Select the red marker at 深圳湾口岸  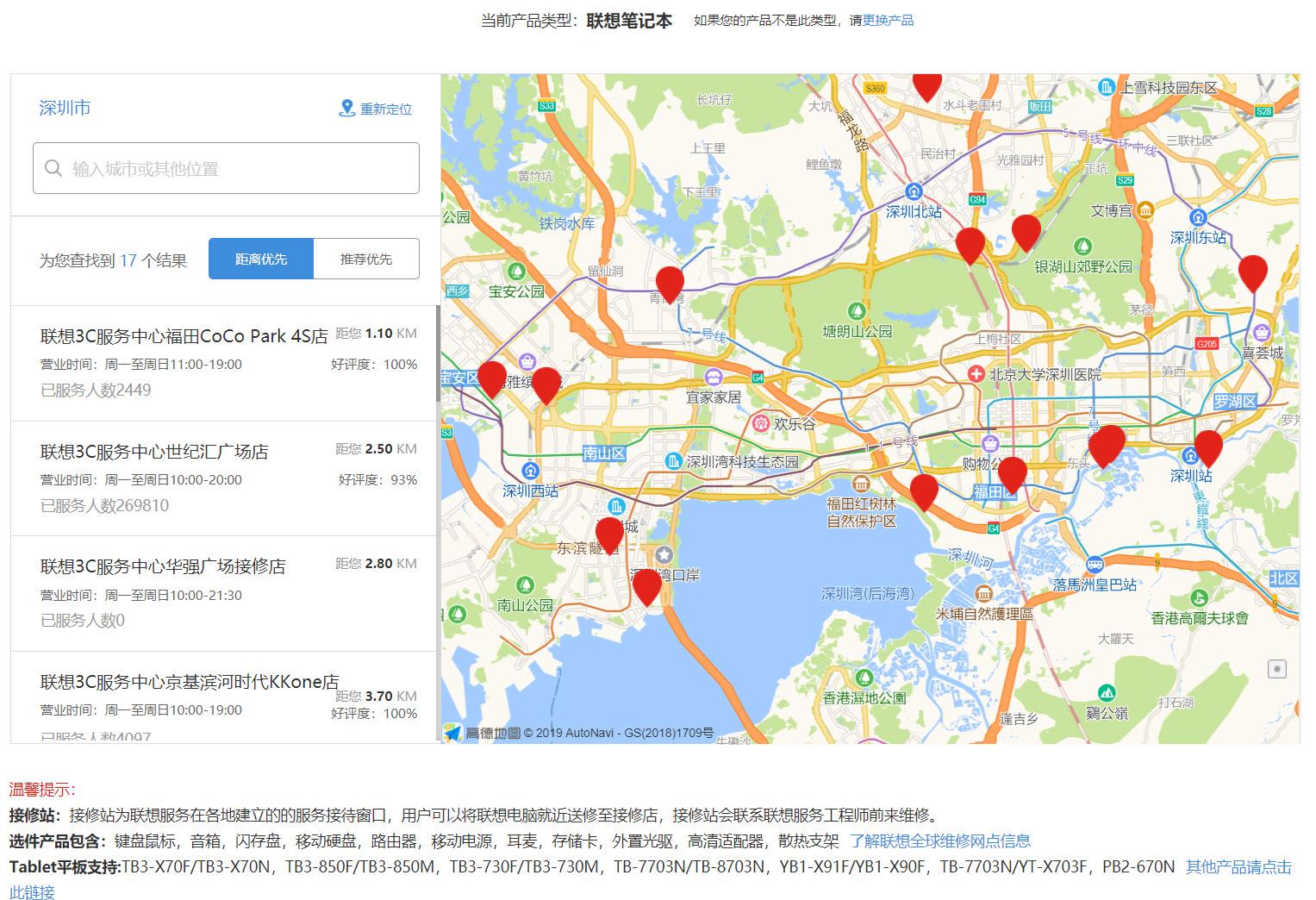(646, 587)
